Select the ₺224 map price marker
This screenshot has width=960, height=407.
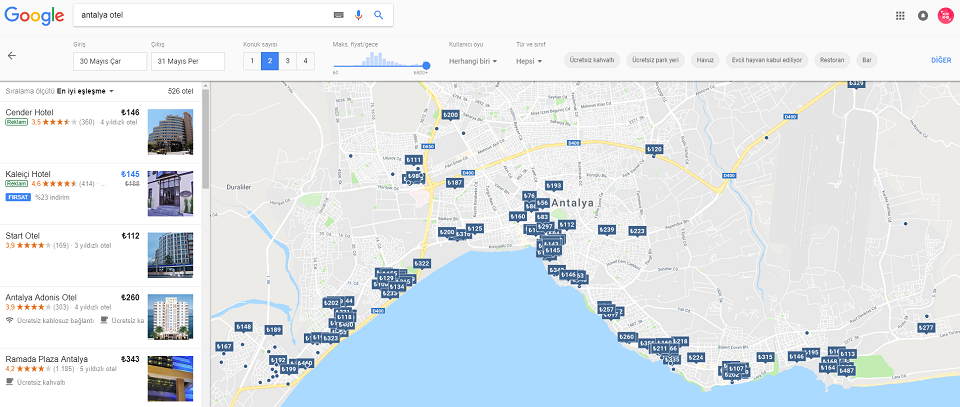point(696,357)
